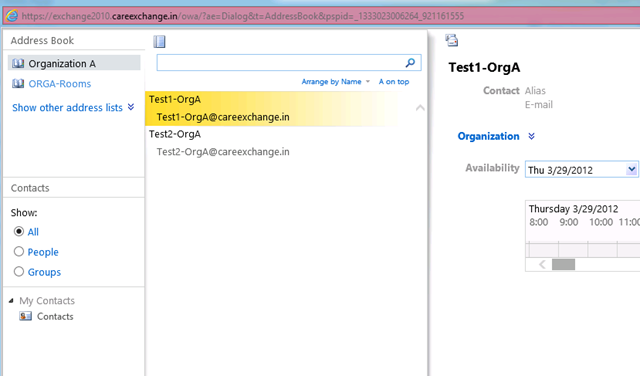Click Test2-OrgA@careexchange.in email row
Viewport: 640px width, 376px height.
point(223,152)
